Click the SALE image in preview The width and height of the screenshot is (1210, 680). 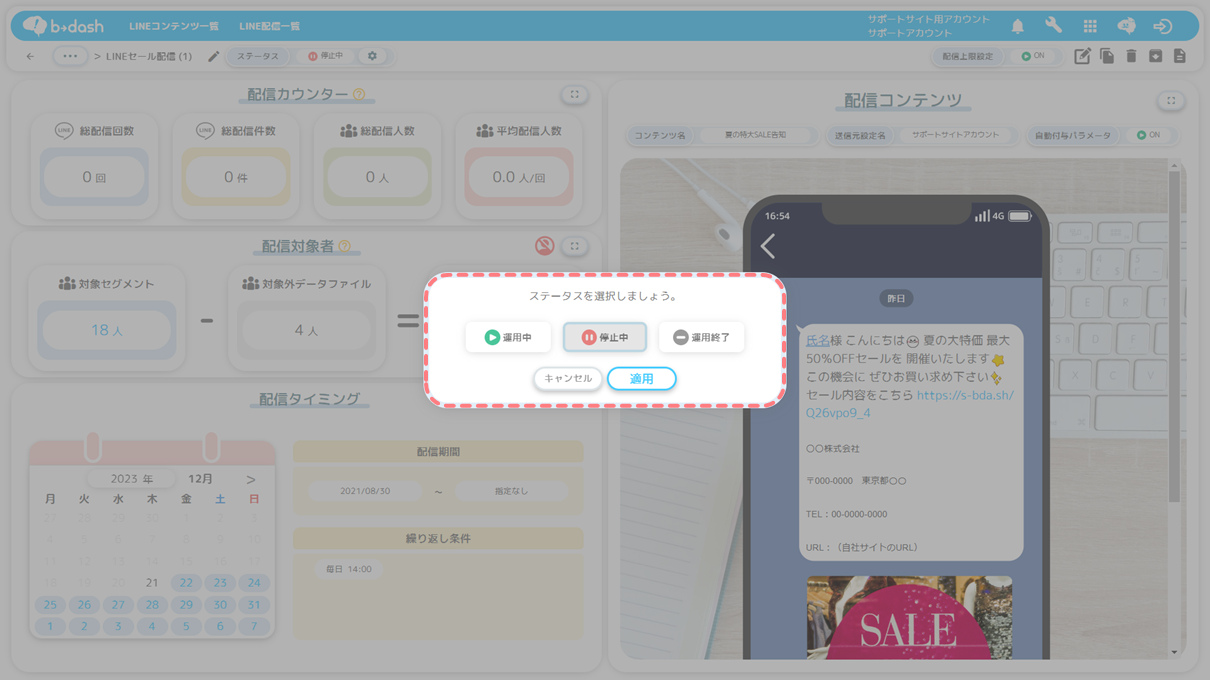[909, 617]
